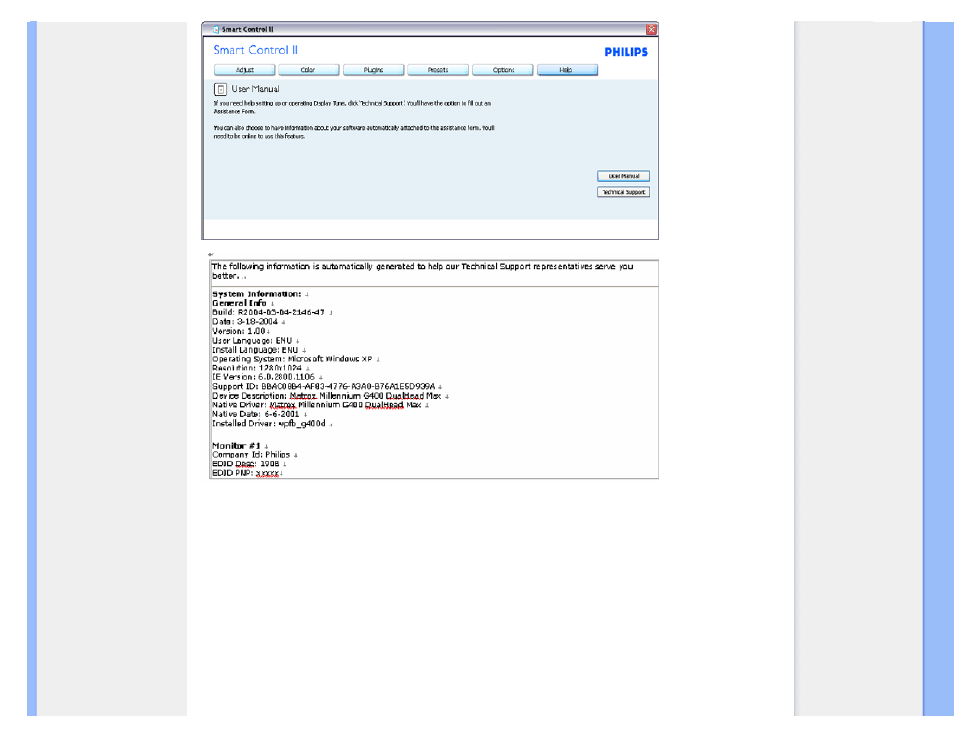Select the Native Driver line
The height and width of the screenshot is (738, 954).
[316, 405]
